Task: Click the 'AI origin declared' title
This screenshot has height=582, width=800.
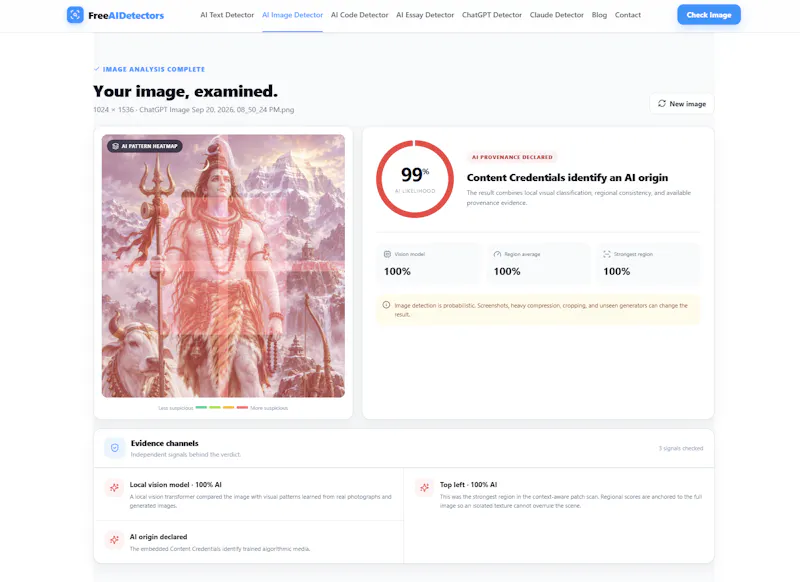Action: click(x=158, y=537)
